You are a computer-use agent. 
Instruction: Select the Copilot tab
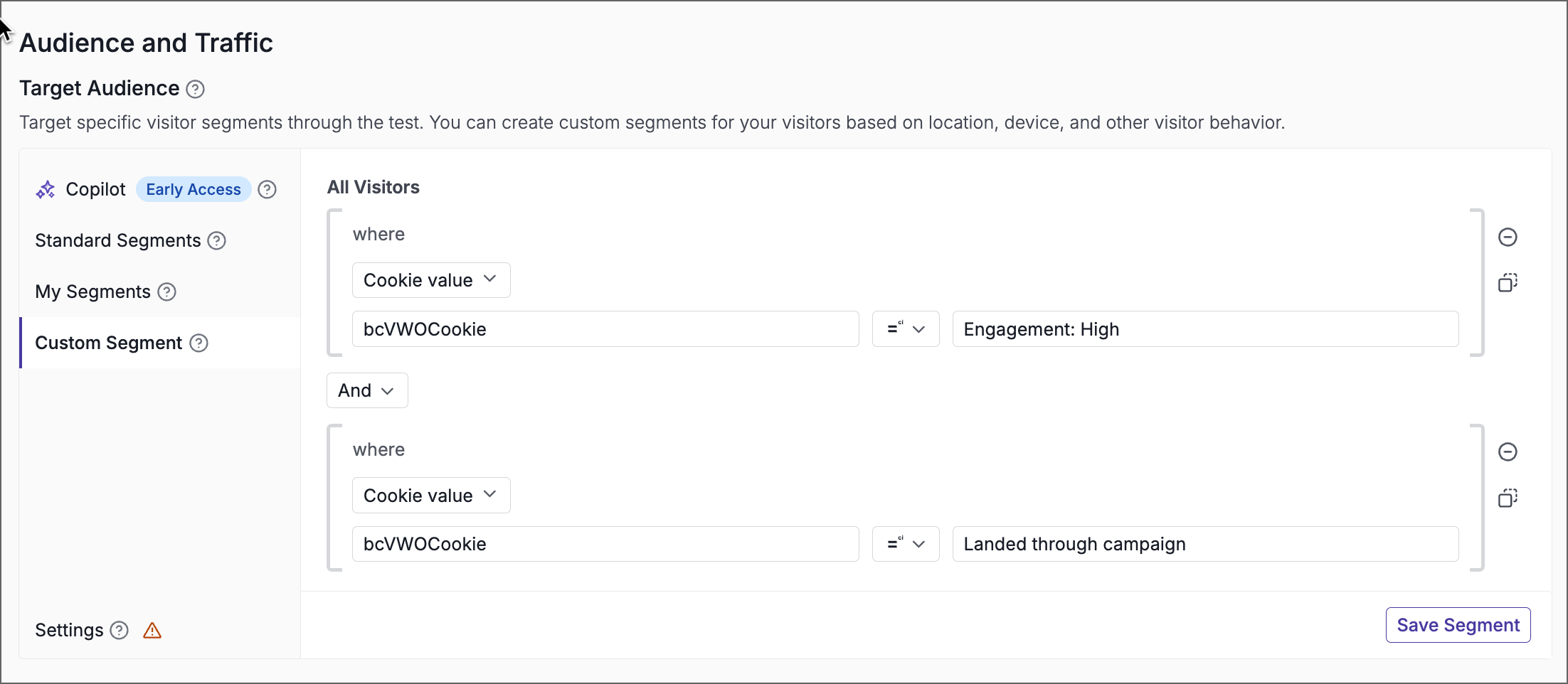point(95,190)
